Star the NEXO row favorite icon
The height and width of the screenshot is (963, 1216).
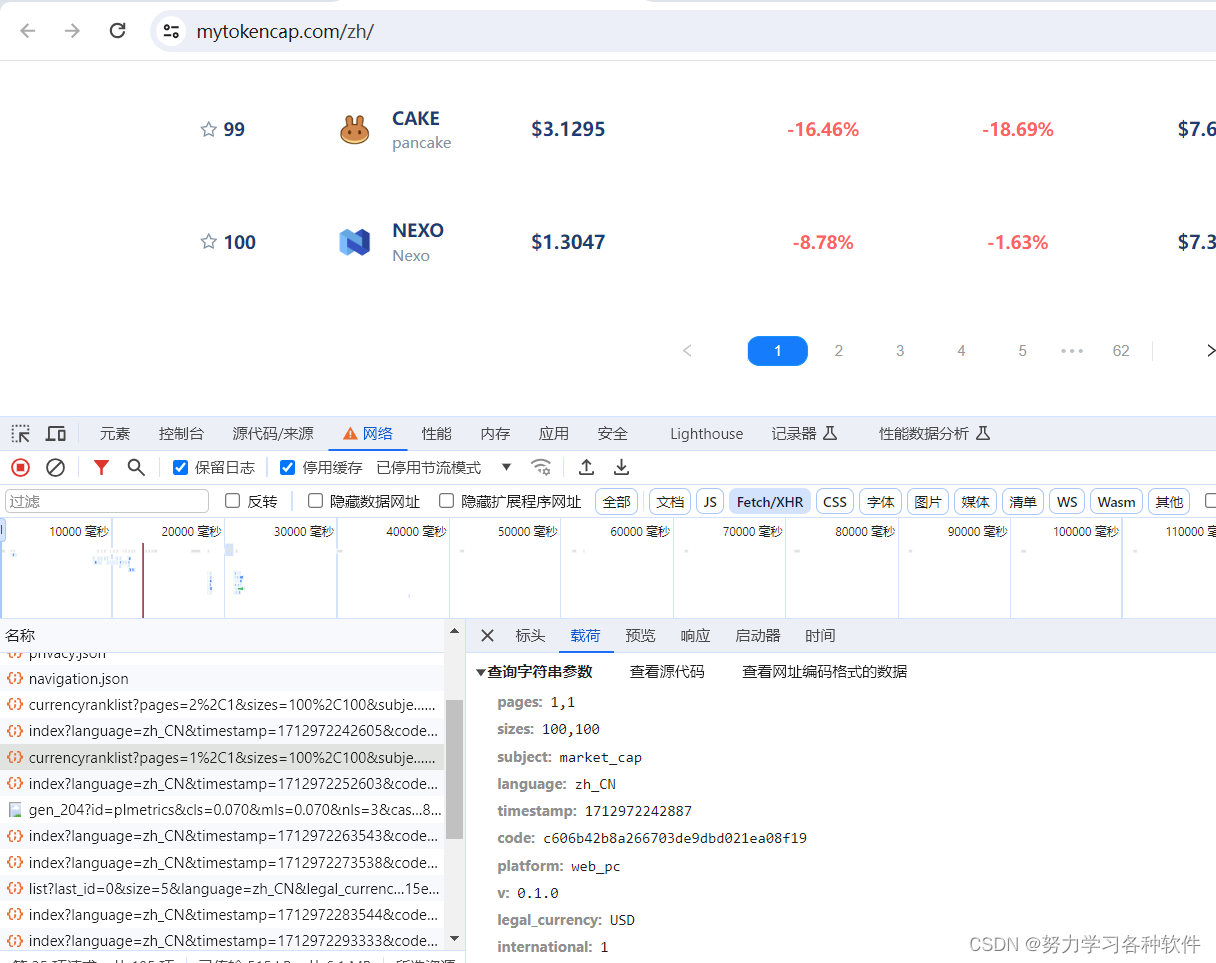pyautogui.click(x=208, y=241)
